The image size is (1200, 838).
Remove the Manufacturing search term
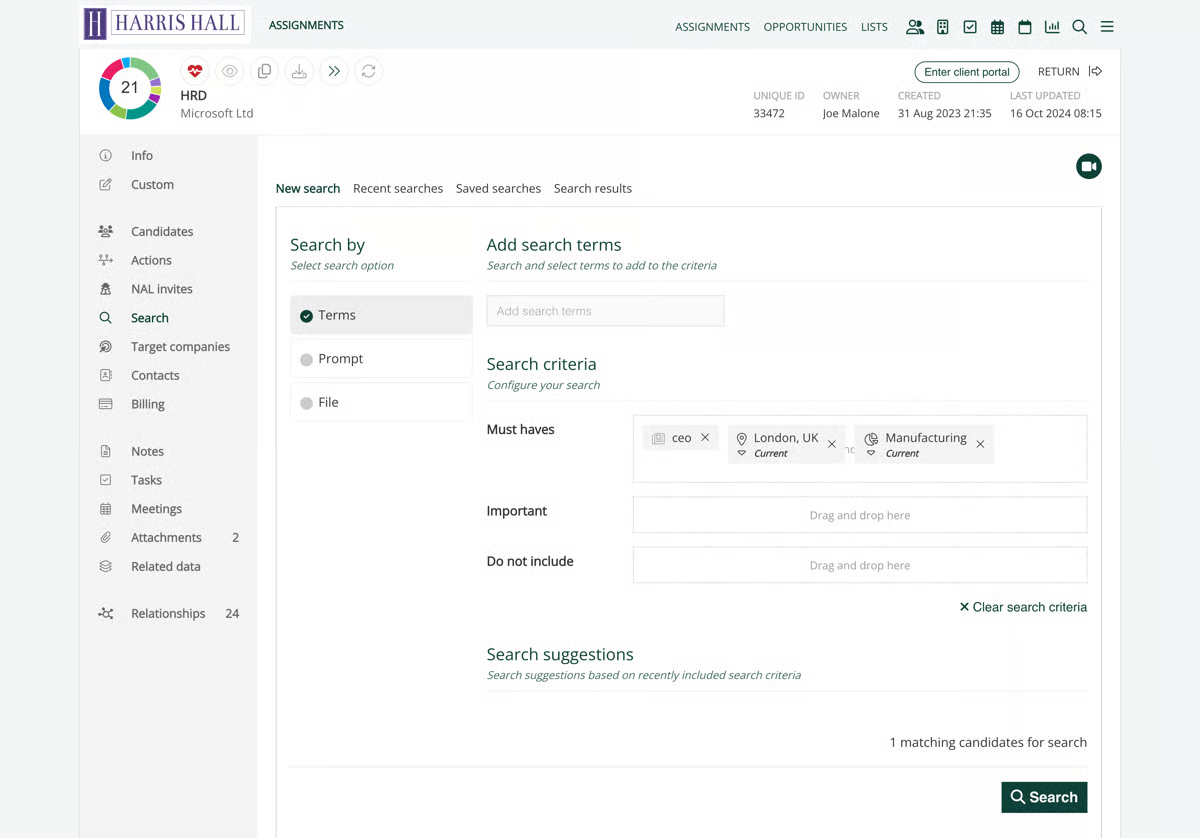pos(980,444)
